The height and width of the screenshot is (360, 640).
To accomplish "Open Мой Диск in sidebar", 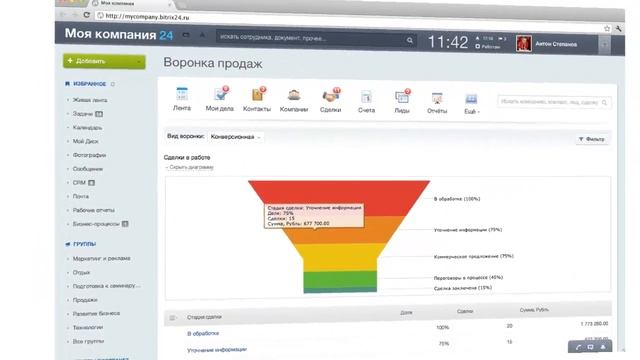I will pos(85,141).
